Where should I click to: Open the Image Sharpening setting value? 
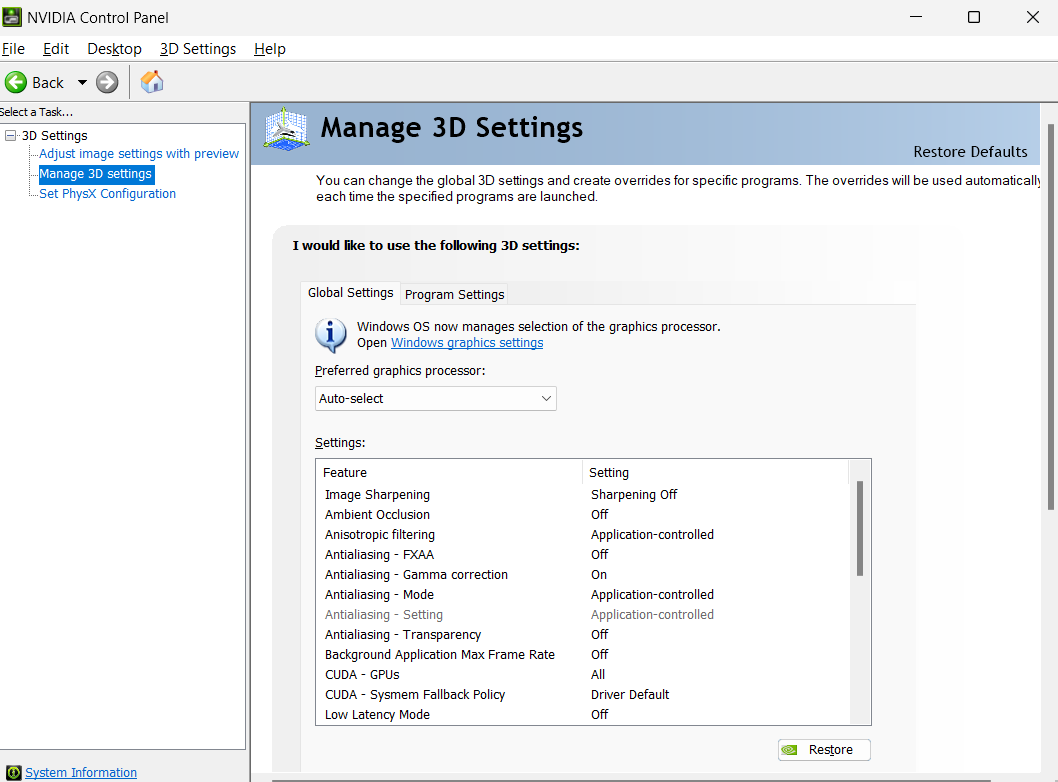pos(634,494)
